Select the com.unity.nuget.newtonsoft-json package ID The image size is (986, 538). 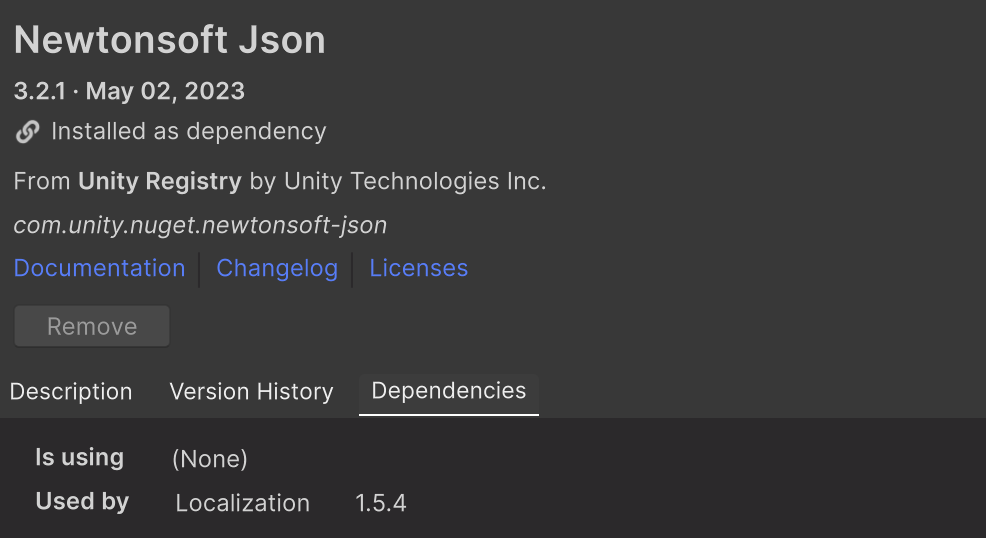200,225
